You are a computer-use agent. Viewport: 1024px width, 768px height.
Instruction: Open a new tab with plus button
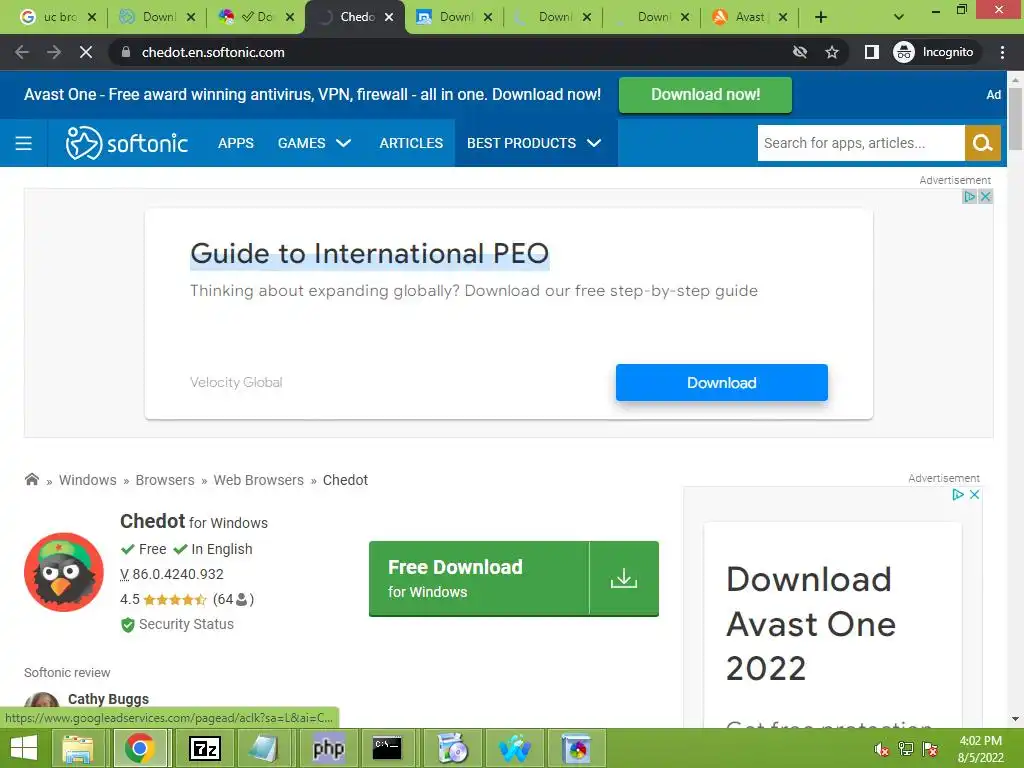tap(821, 17)
